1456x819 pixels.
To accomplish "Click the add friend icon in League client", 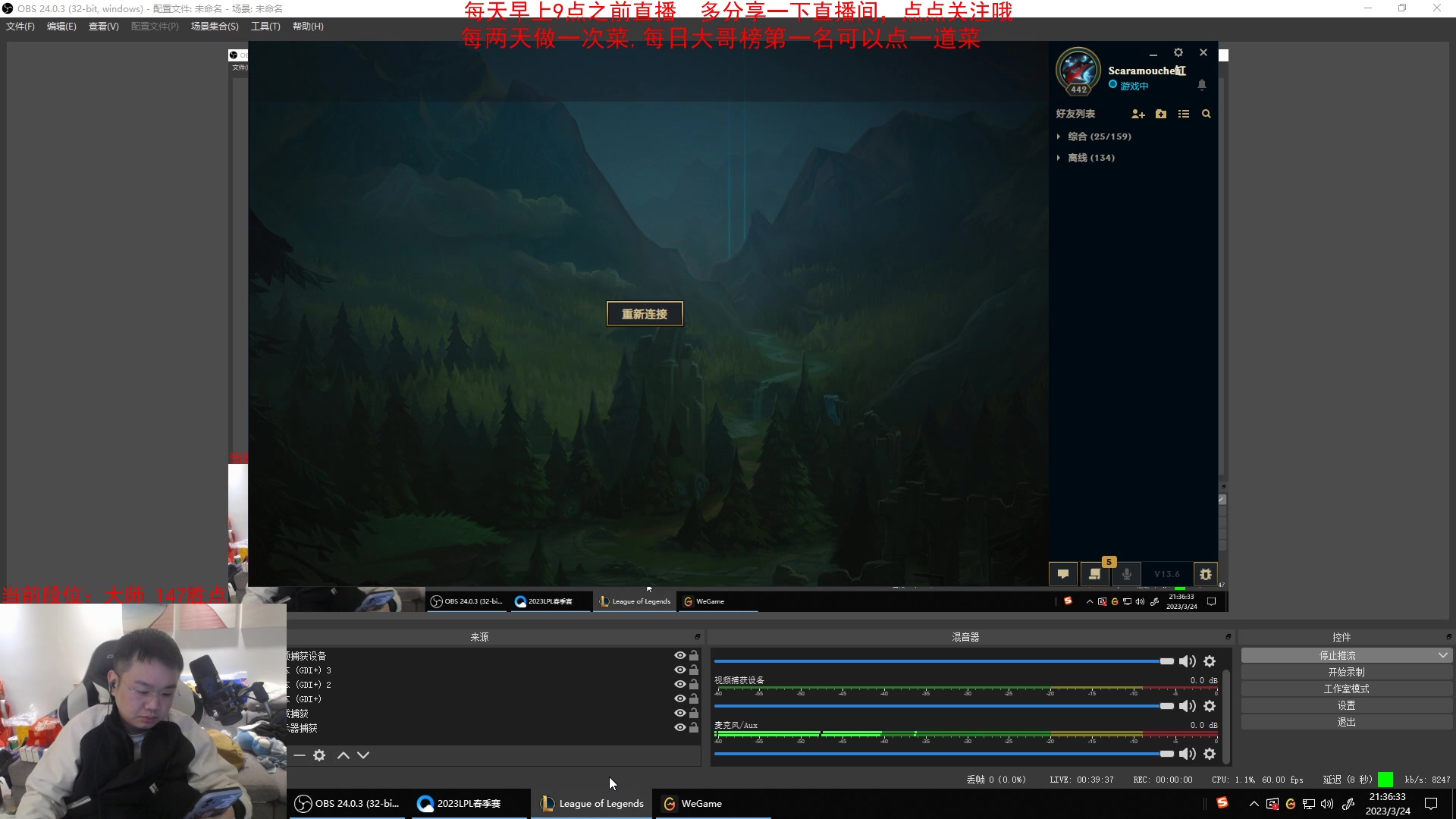I will click(x=1137, y=114).
